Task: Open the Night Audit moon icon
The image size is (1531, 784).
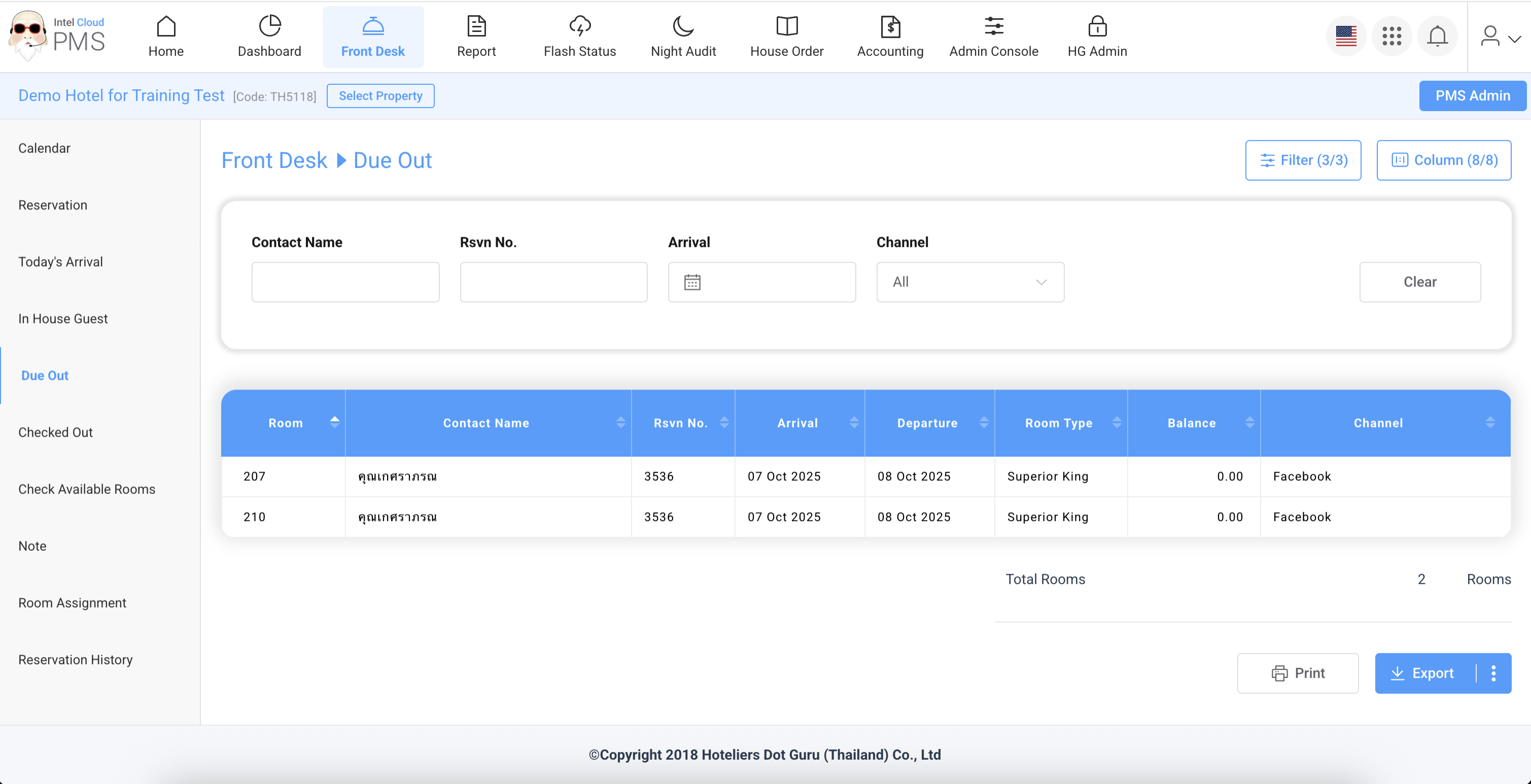Action: (x=683, y=26)
